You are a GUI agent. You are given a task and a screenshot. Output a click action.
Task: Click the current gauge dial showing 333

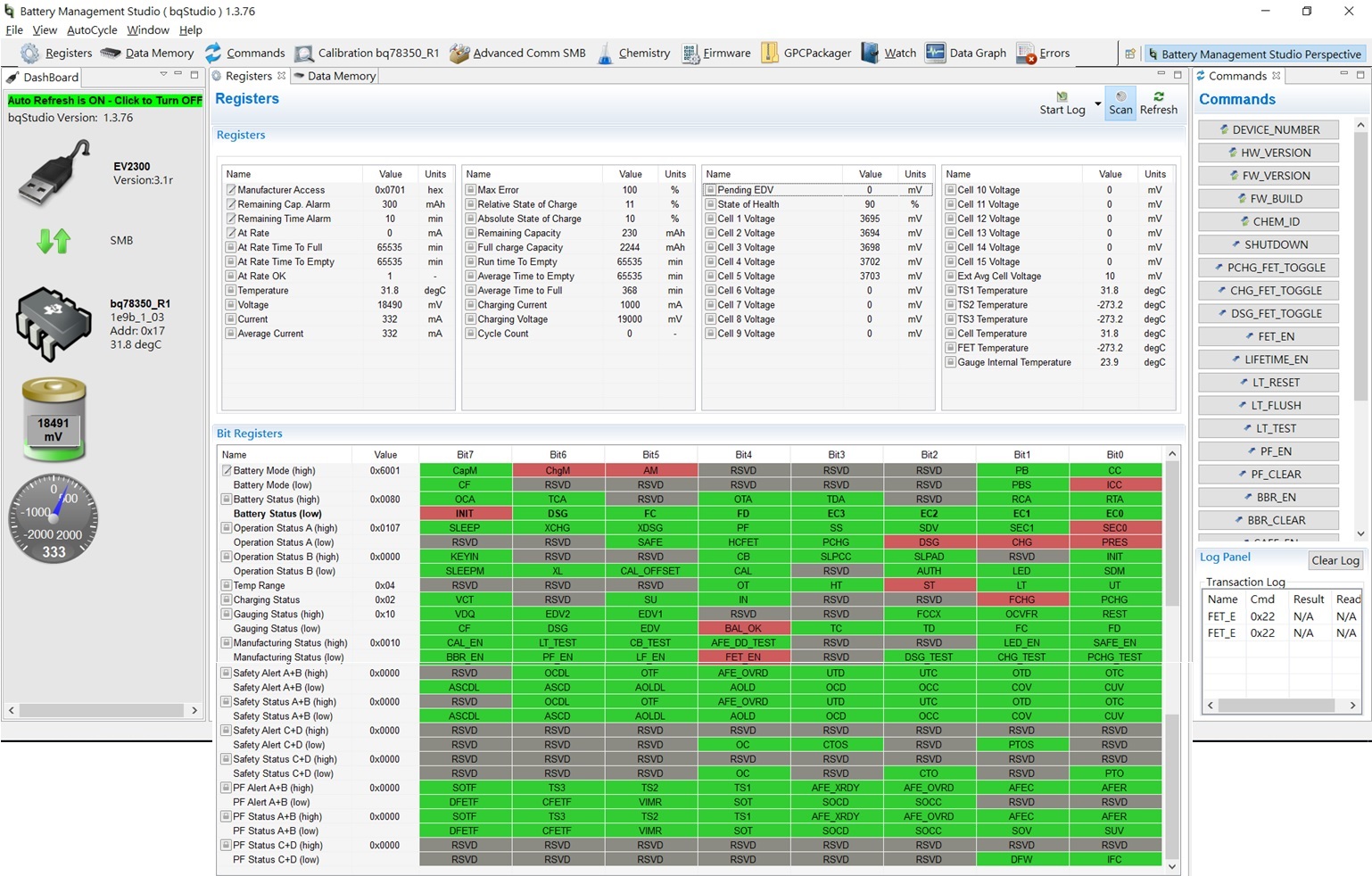[54, 518]
